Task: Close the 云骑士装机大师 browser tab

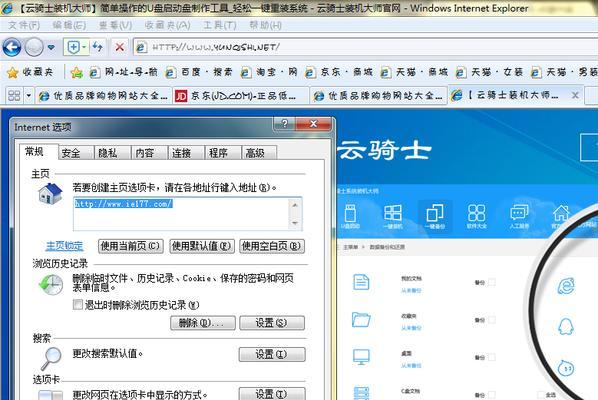Action: (x=575, y=95)
